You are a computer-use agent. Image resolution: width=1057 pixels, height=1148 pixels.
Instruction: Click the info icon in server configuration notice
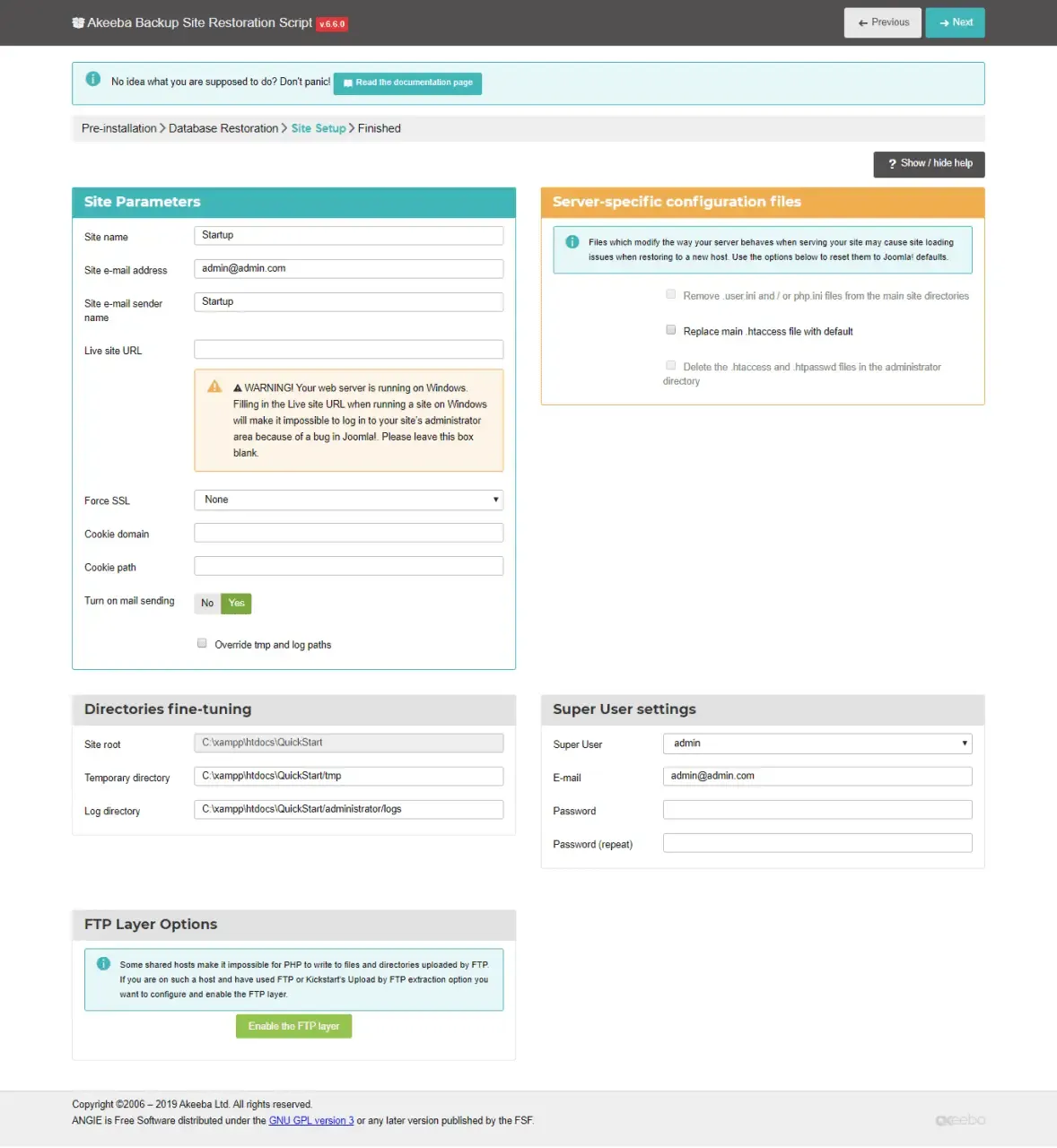[x=572, y=242]
